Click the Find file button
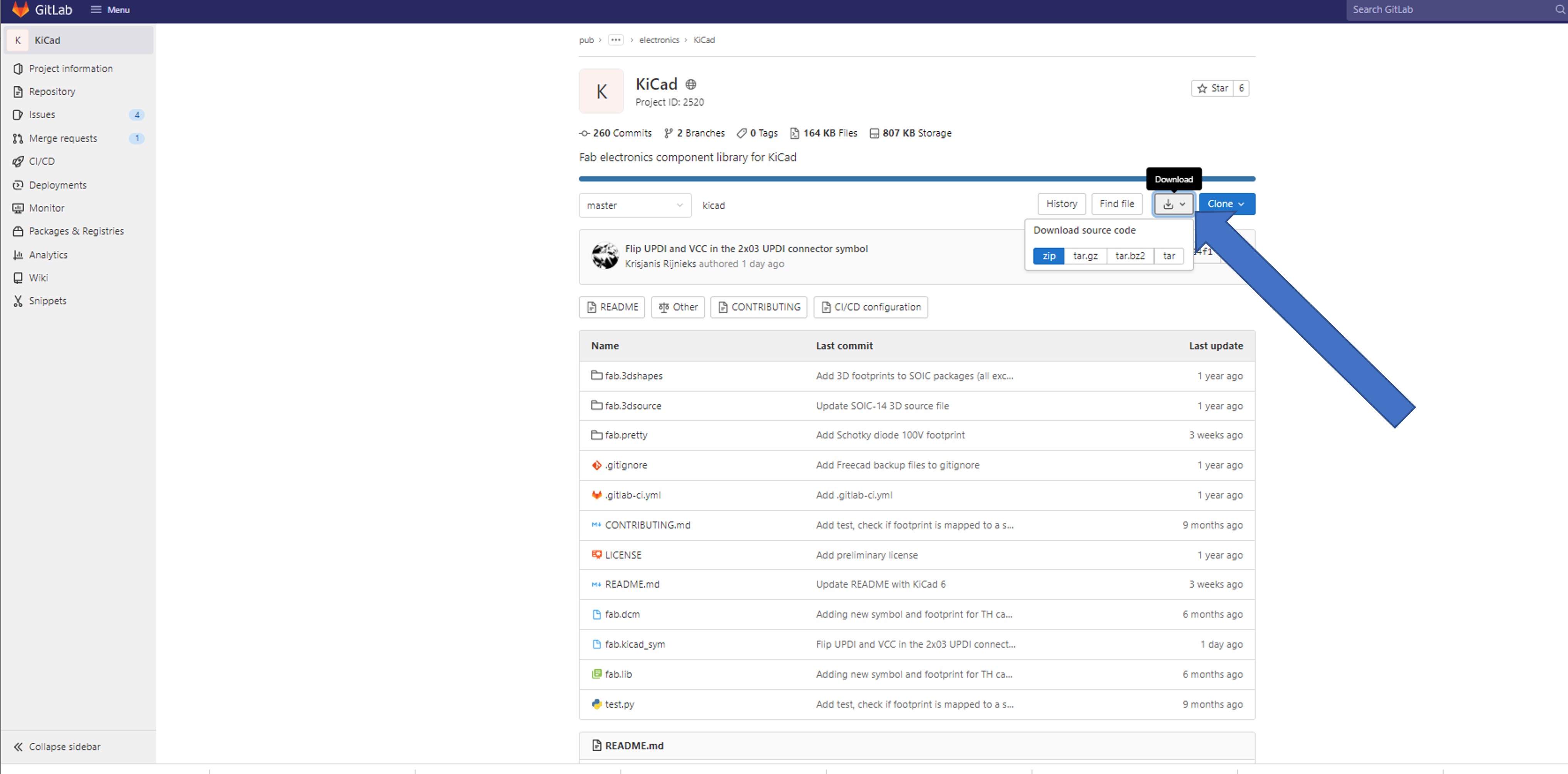The image size is (1568, 774). tap(1117, 204)
